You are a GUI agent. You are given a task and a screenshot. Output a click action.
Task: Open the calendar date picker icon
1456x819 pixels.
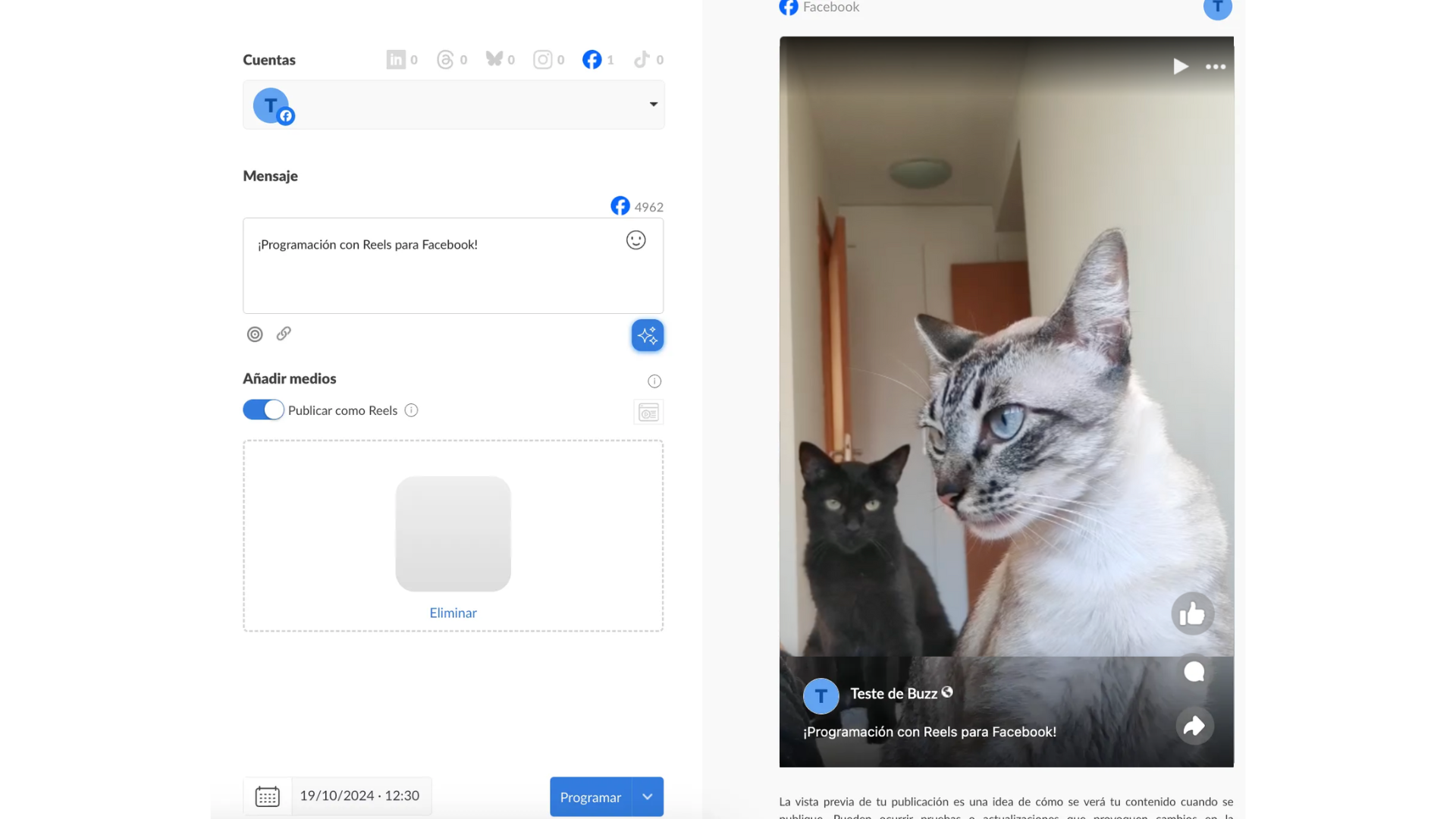(x=268, y=796)
